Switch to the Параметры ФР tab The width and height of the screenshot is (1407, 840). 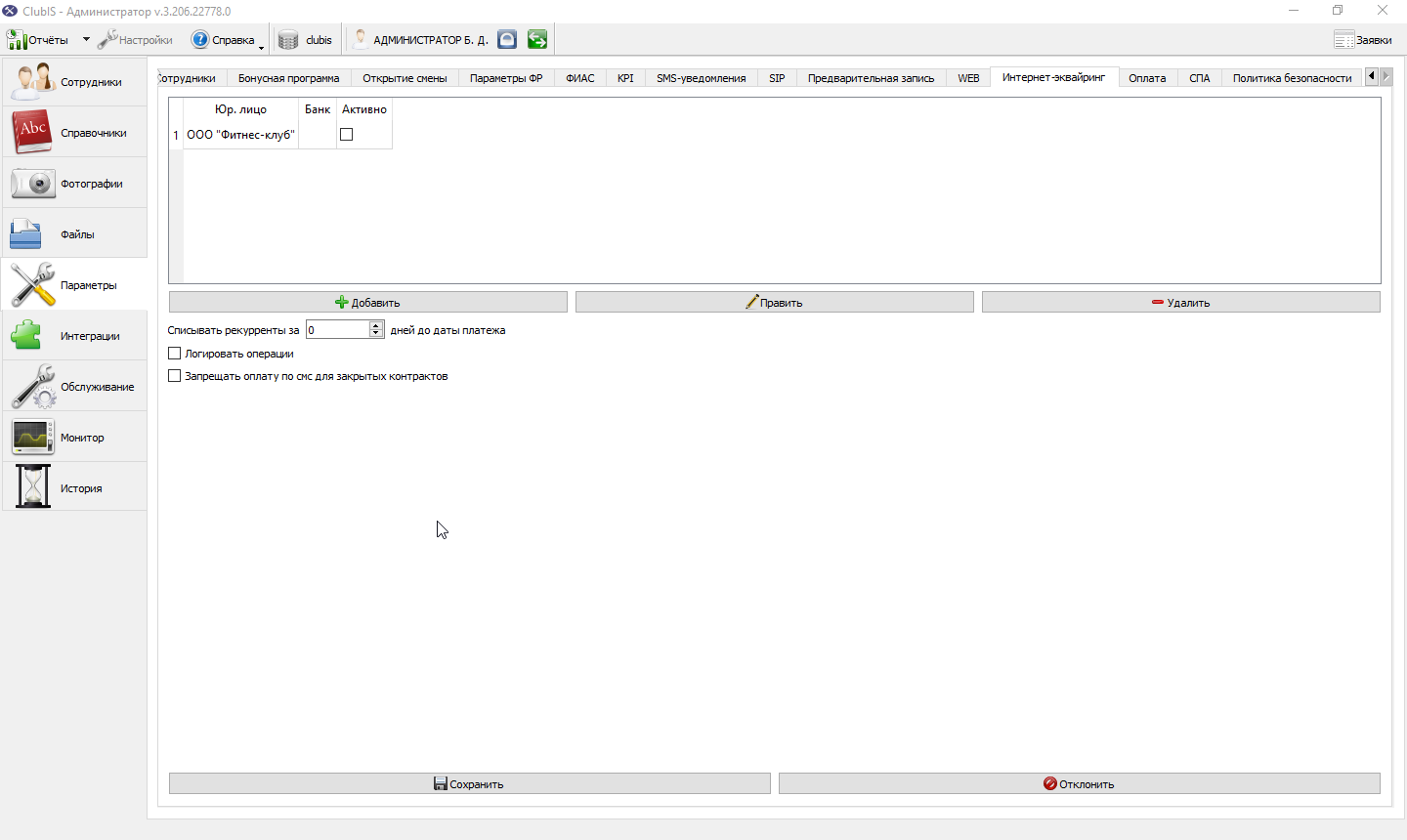pyautogui.click(x=506, y=78)
